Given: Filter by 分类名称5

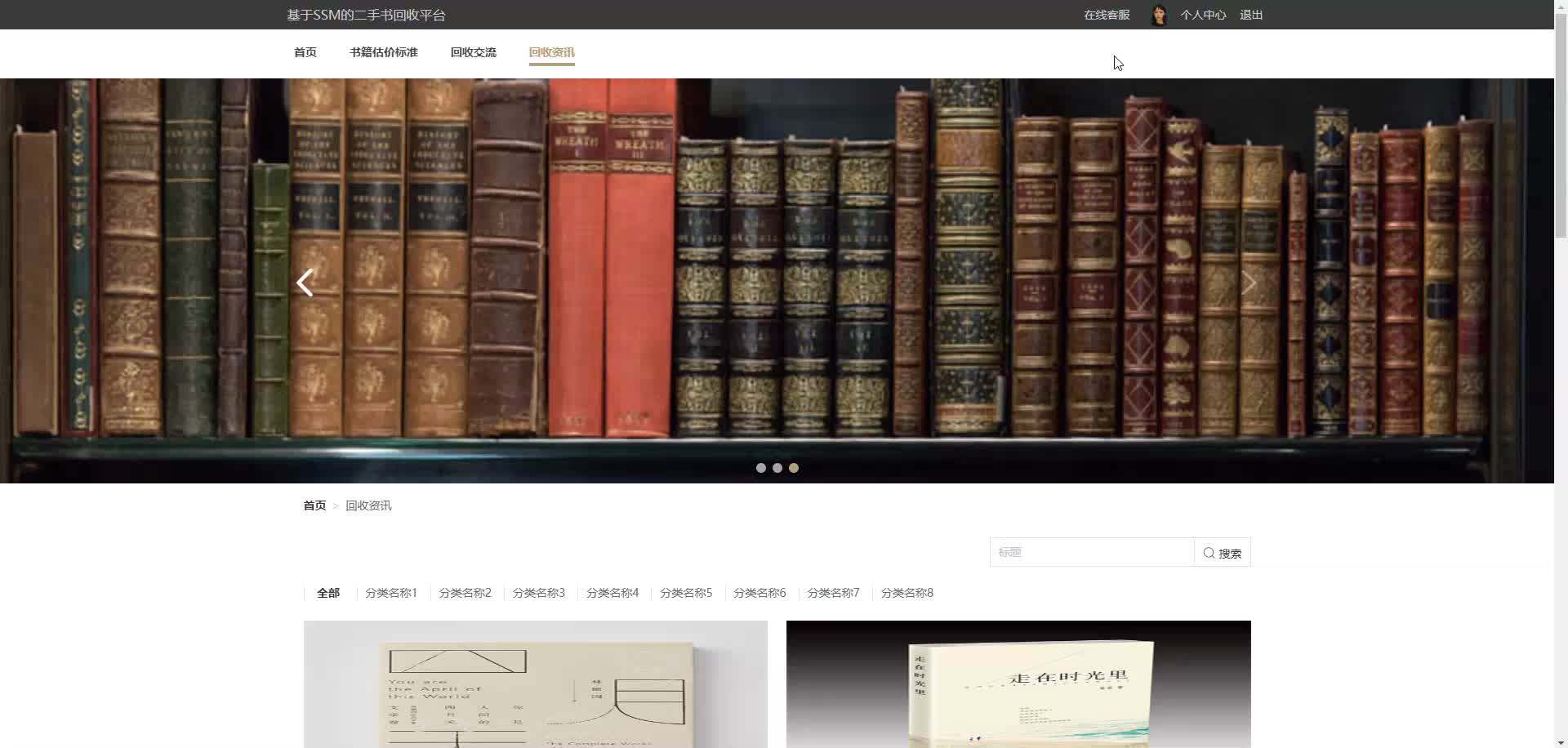Looking at the screenshot, I should click(x=686, y=593).
